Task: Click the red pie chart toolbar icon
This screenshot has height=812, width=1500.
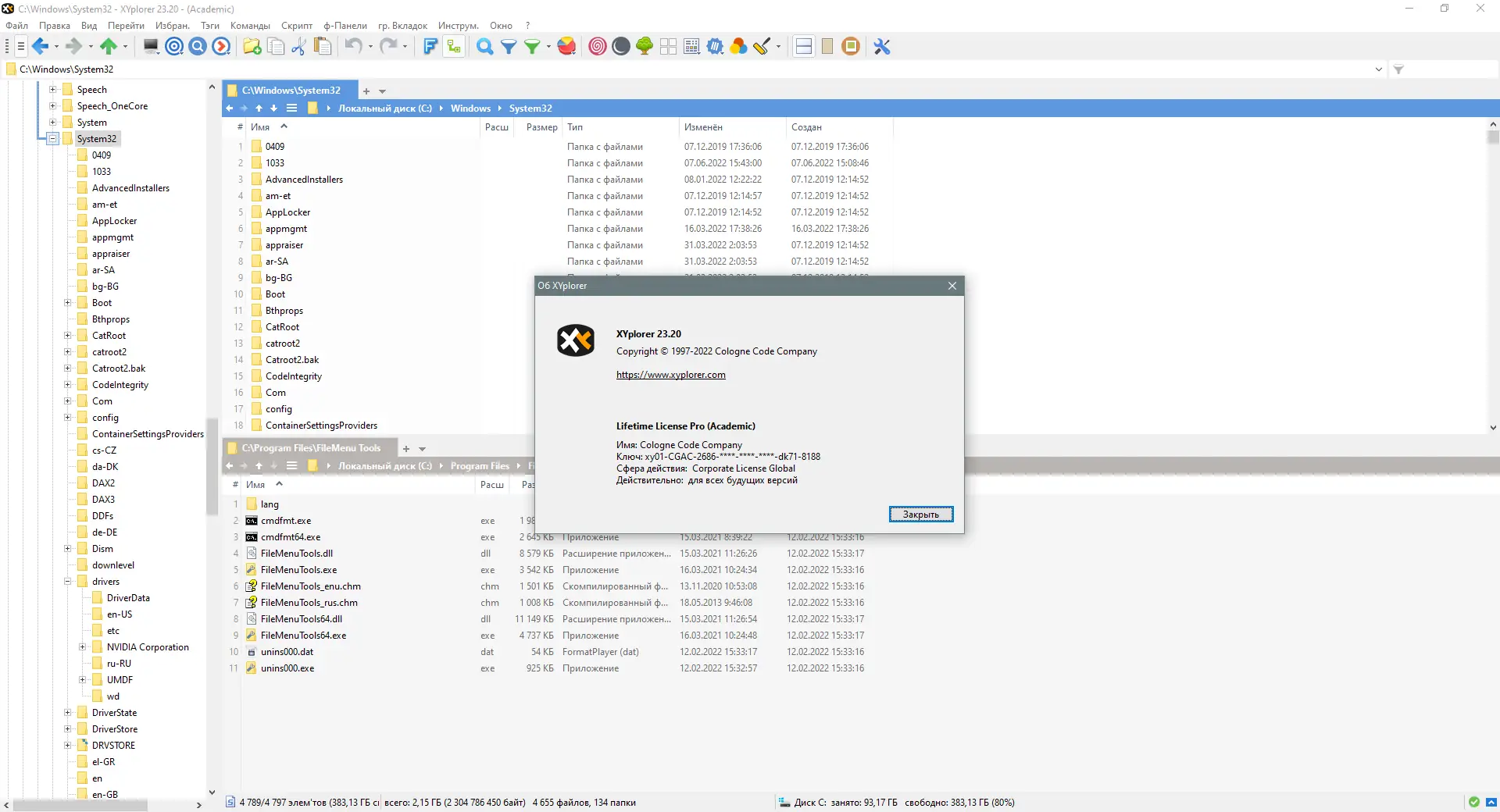Action: point(567,47)
